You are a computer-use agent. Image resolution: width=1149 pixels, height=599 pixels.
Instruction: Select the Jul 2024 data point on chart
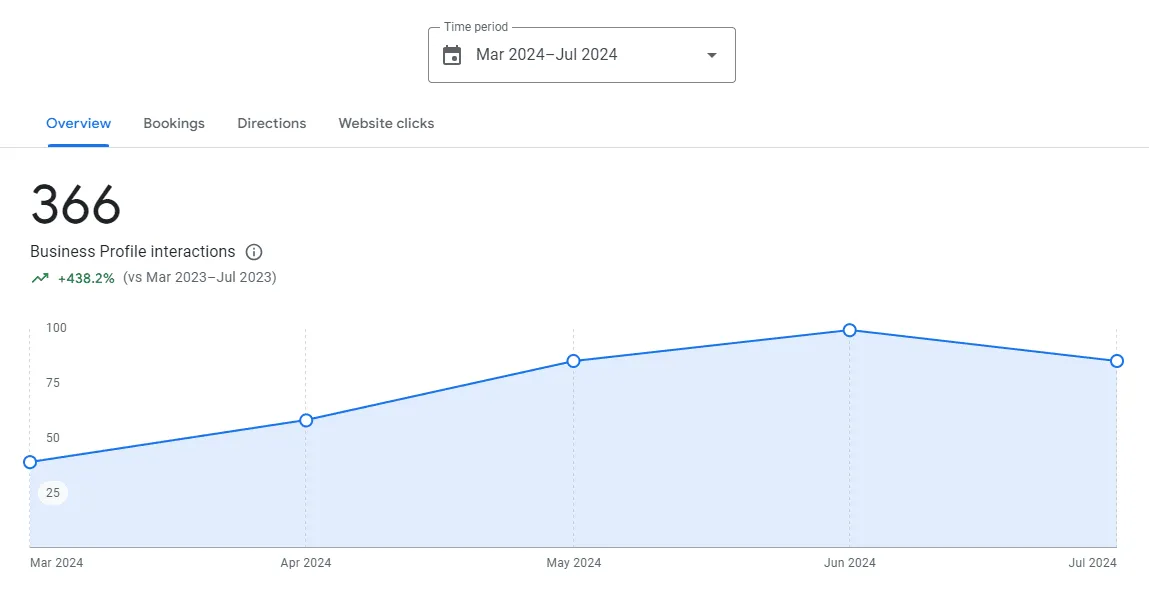[1117, 361]
